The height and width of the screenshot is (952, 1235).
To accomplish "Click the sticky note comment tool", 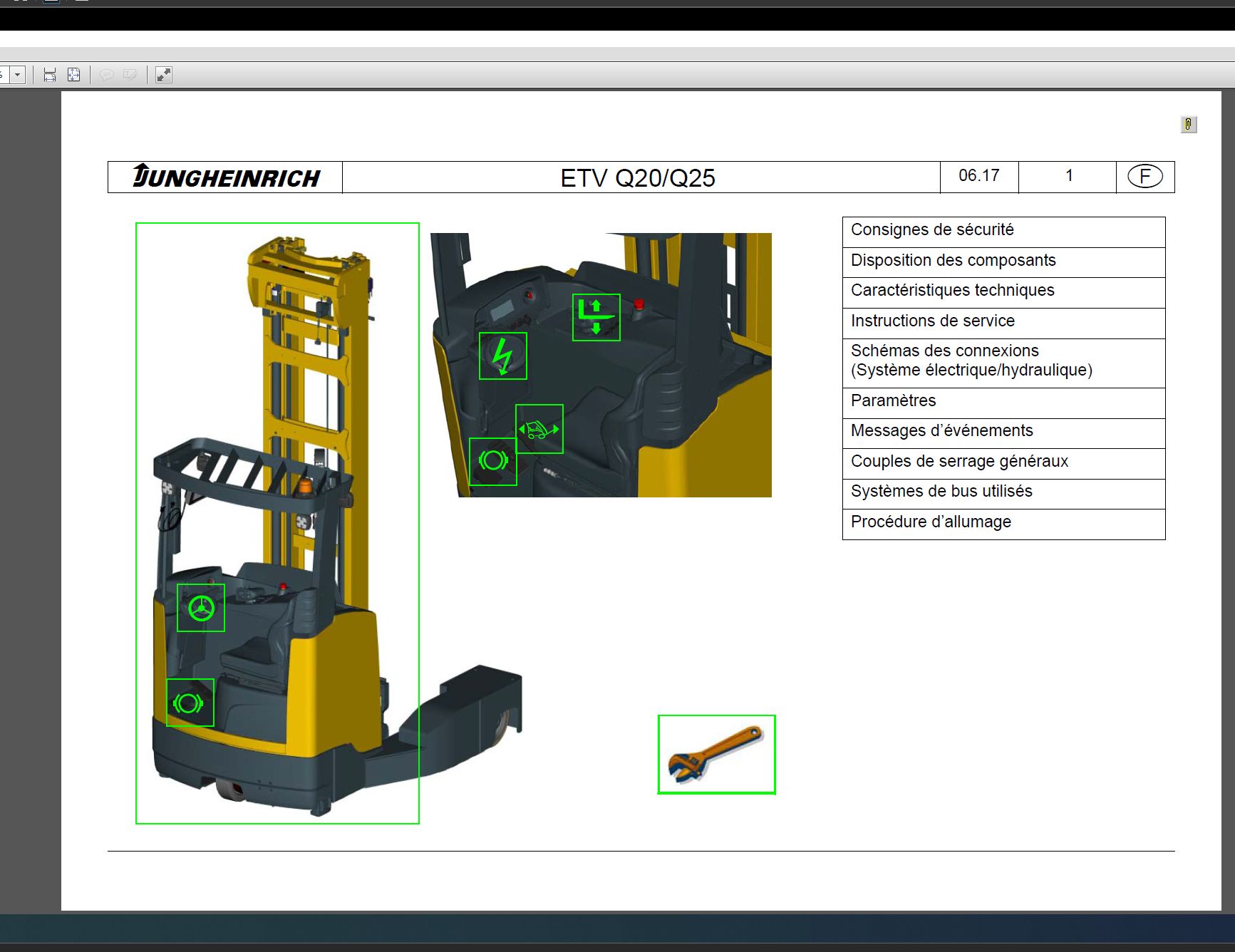I will [x=106, y=74].
